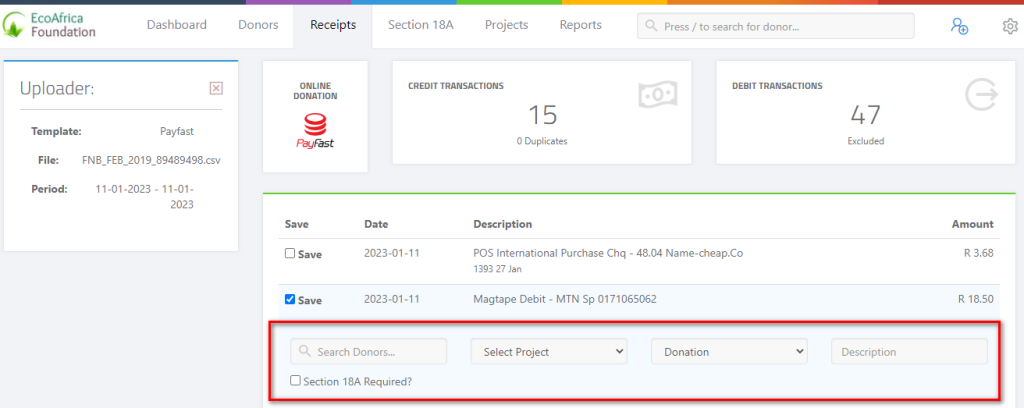Click the period 11-01-2023 date range
The image size is (1024, 408).
tap(144, 196)
